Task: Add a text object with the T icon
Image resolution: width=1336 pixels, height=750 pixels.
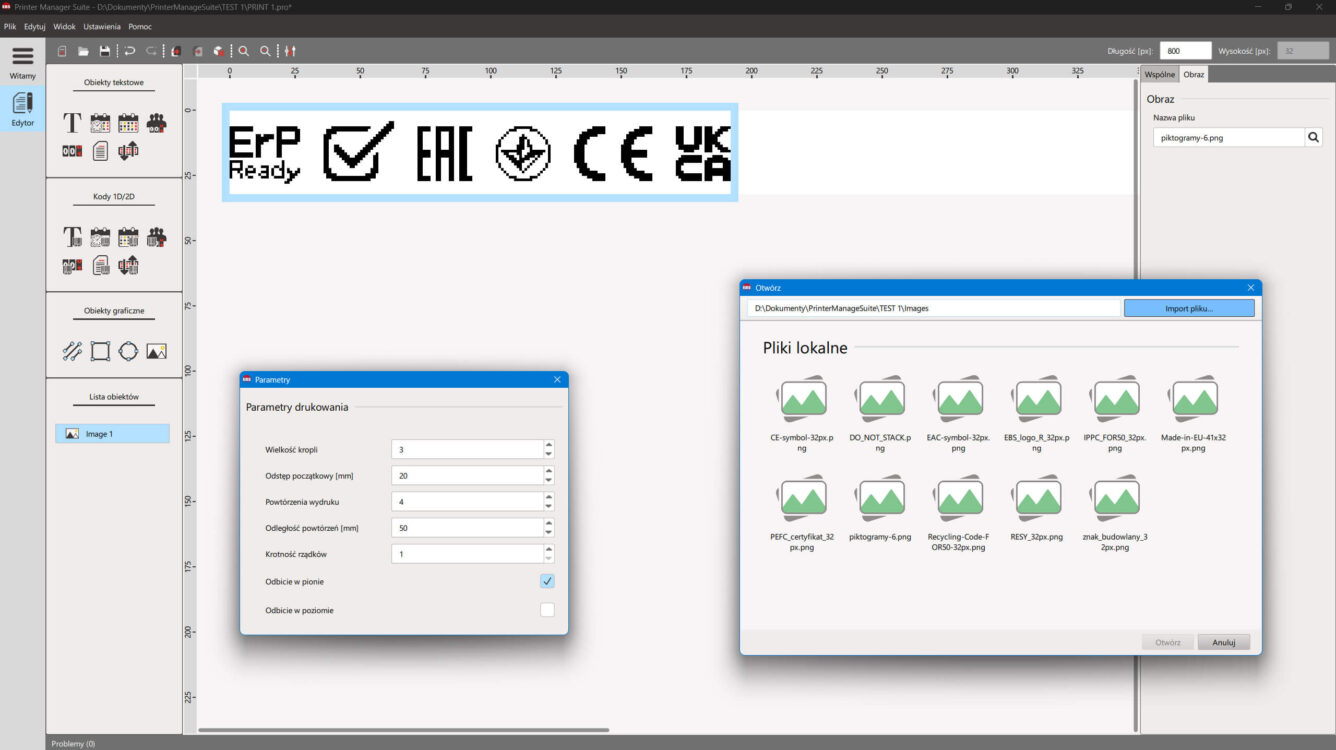Action: [x=72, y=123]
